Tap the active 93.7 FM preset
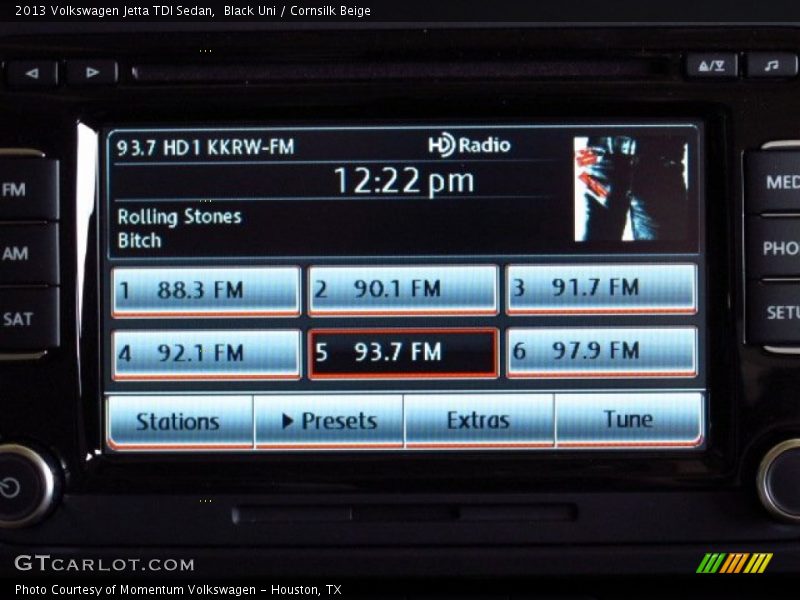Viewport: 800px width, 600px height. pos(402,353)
